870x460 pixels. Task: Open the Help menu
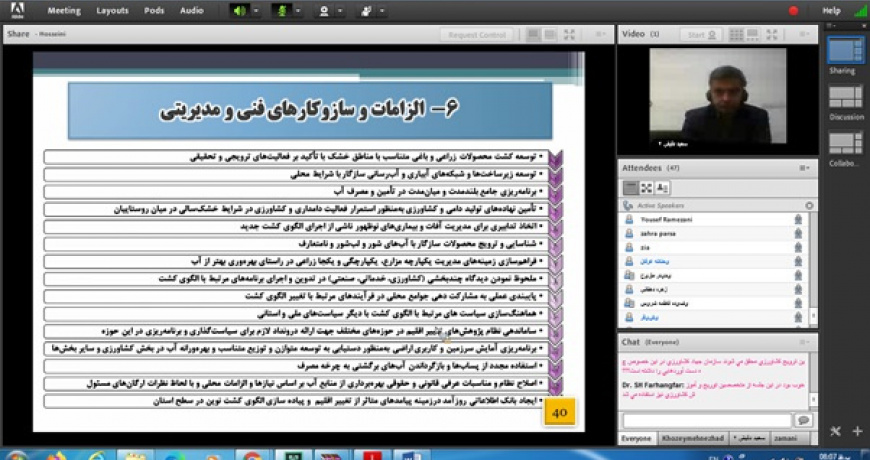[831, 11]
